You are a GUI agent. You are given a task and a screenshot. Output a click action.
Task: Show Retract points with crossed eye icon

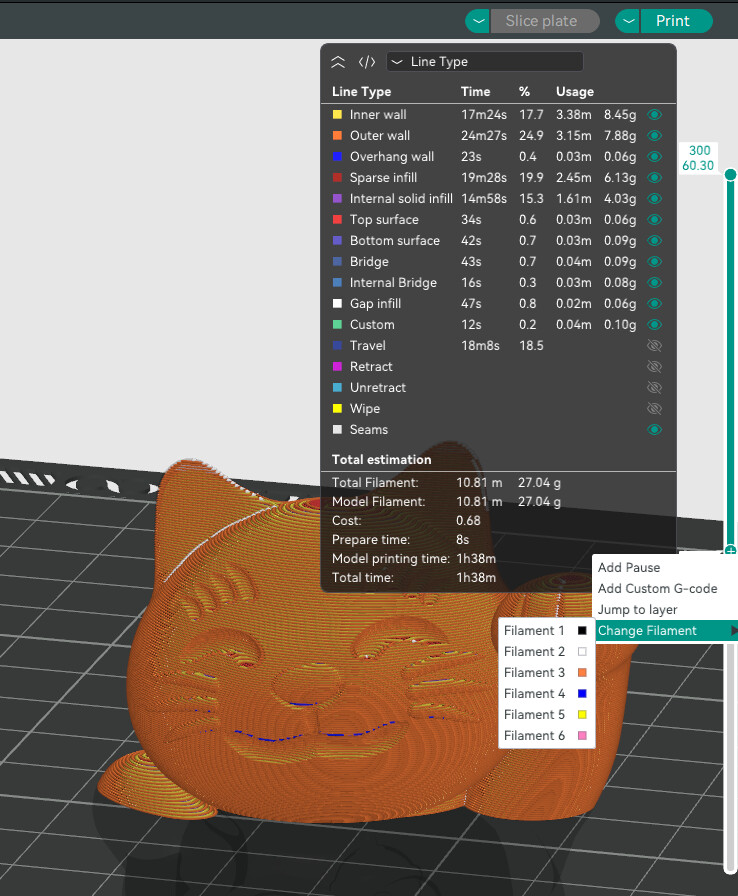pos(655,367)
